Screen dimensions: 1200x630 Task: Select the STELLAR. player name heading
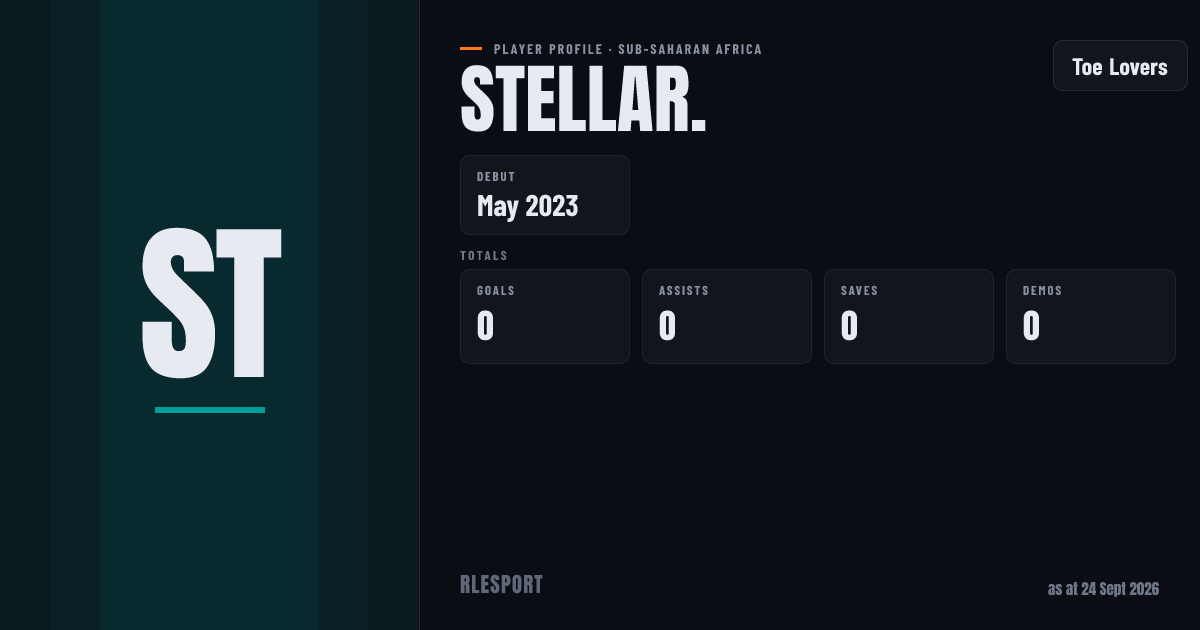click(583, 100)
